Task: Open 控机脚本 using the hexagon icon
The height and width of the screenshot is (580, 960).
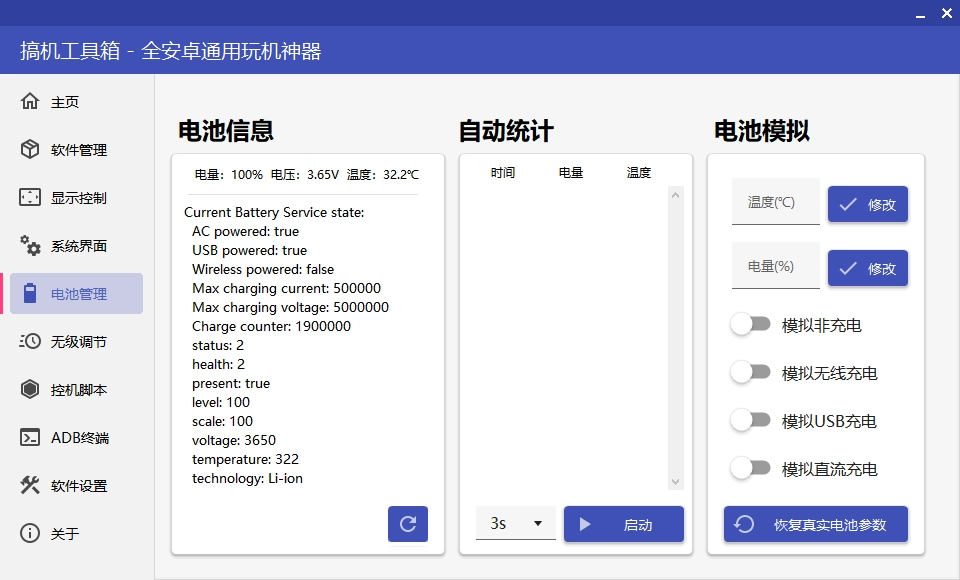Action: pos(30,390)
